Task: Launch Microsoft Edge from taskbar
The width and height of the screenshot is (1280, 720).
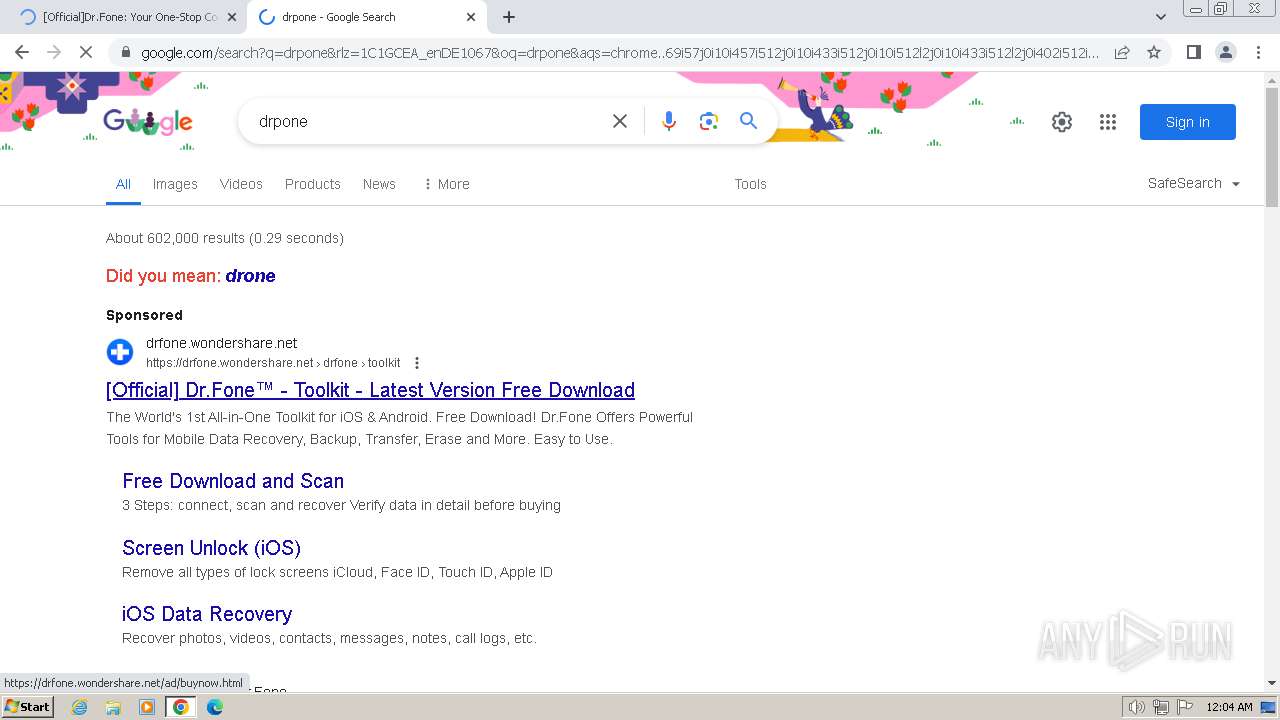Action: [215, 707]
